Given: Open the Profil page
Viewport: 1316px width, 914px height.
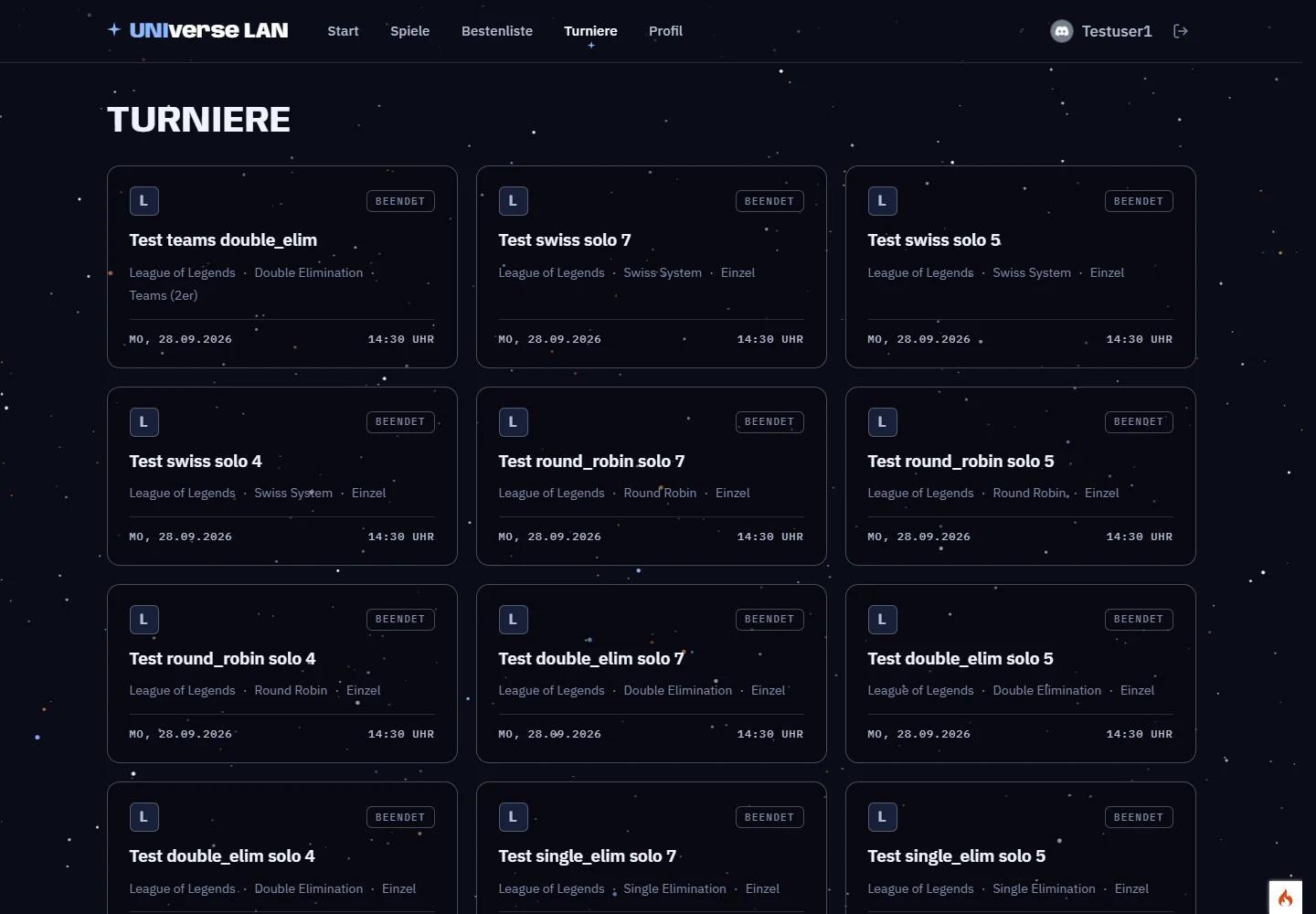Looking at the screenshot, I should point(665,31).
